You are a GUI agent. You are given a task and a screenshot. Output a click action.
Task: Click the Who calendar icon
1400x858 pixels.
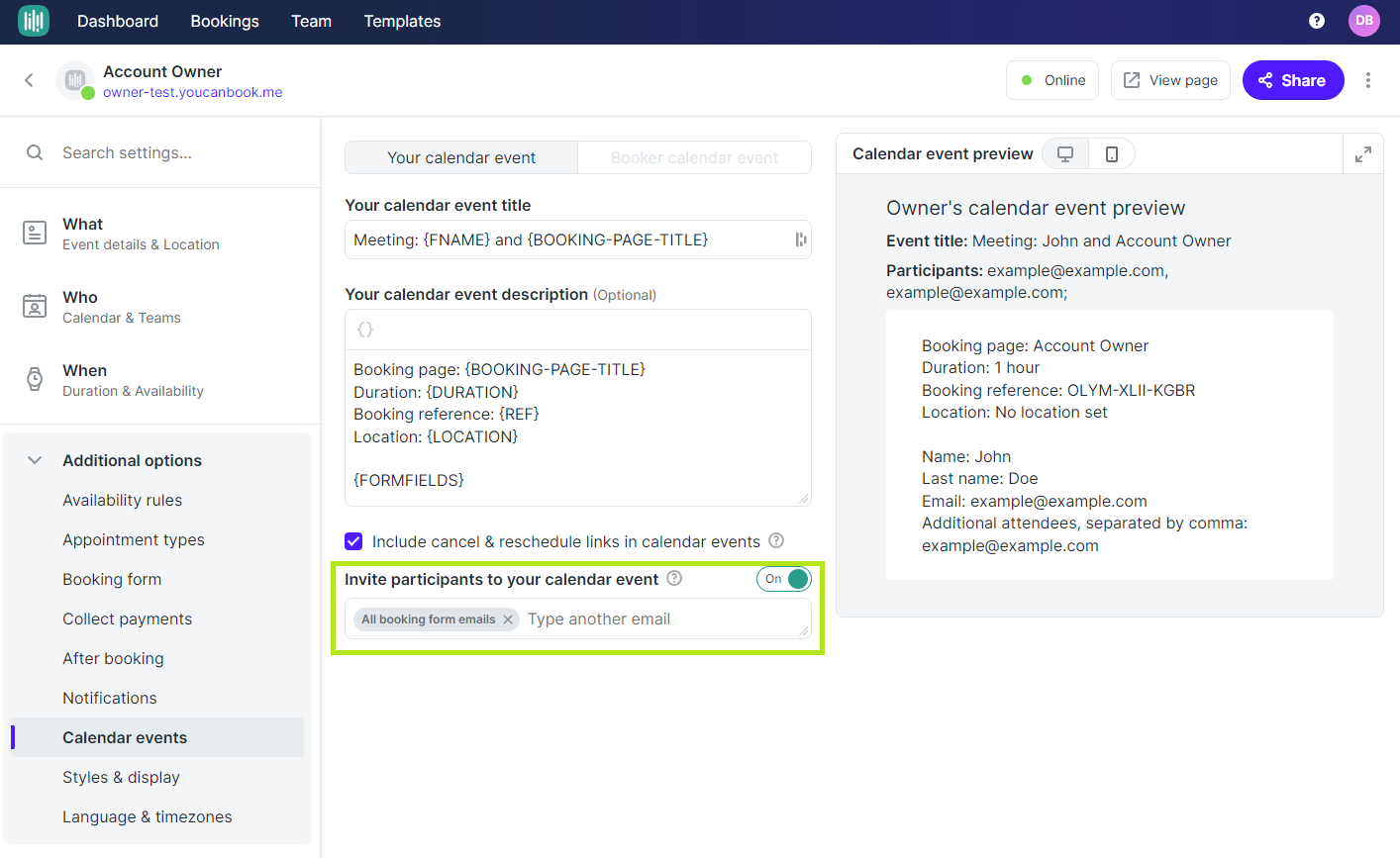(35, 307)
